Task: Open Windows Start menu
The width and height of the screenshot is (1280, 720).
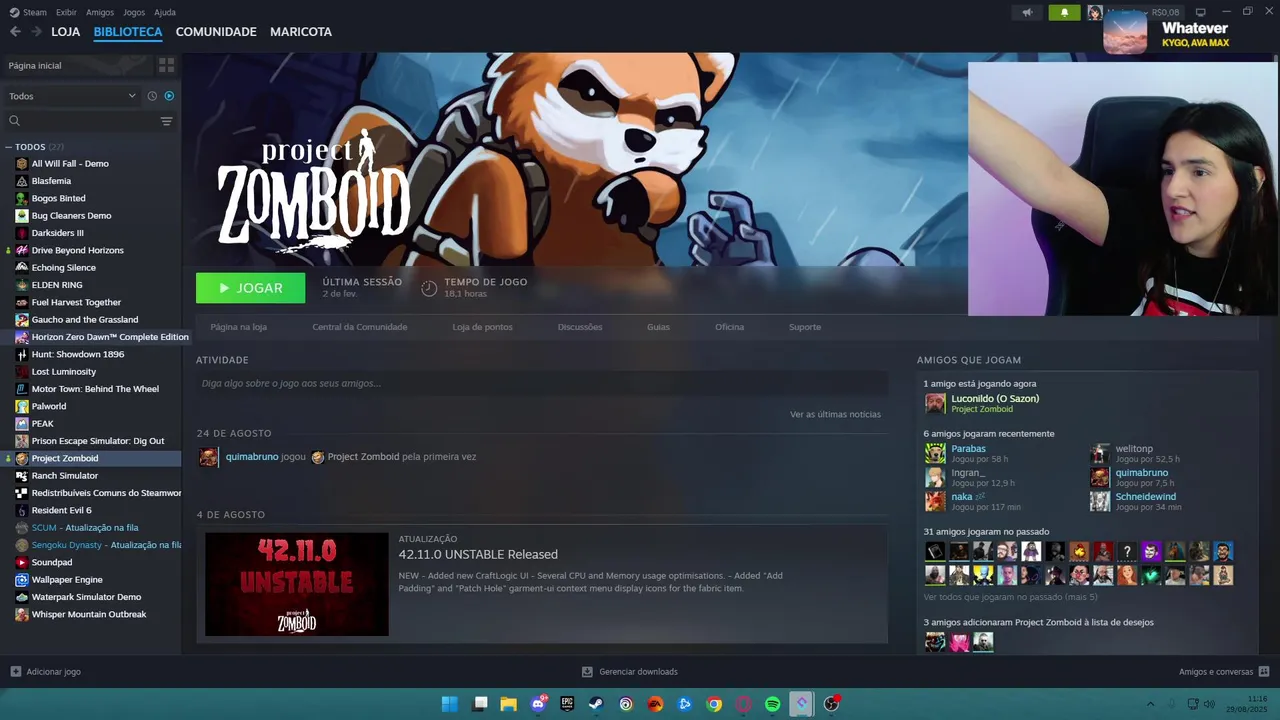Action: 450,704
